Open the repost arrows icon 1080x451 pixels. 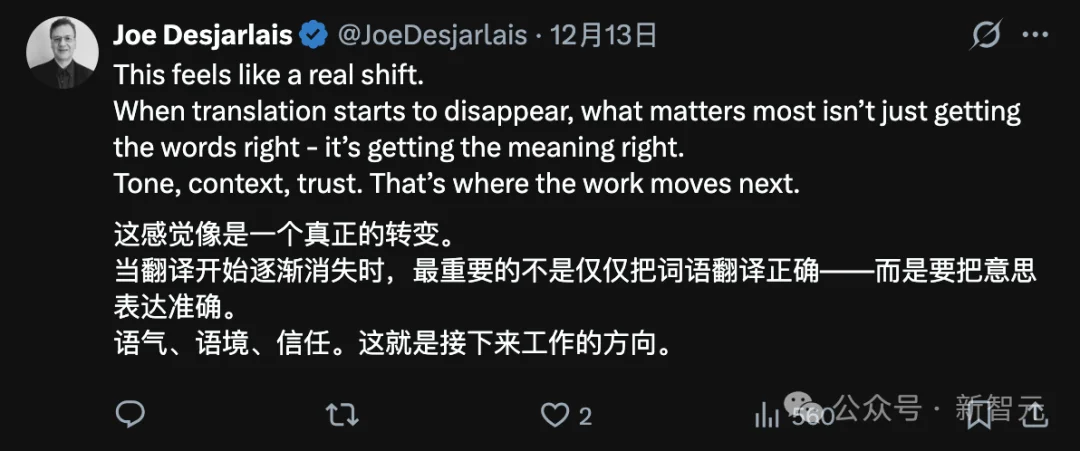(342, 414)
